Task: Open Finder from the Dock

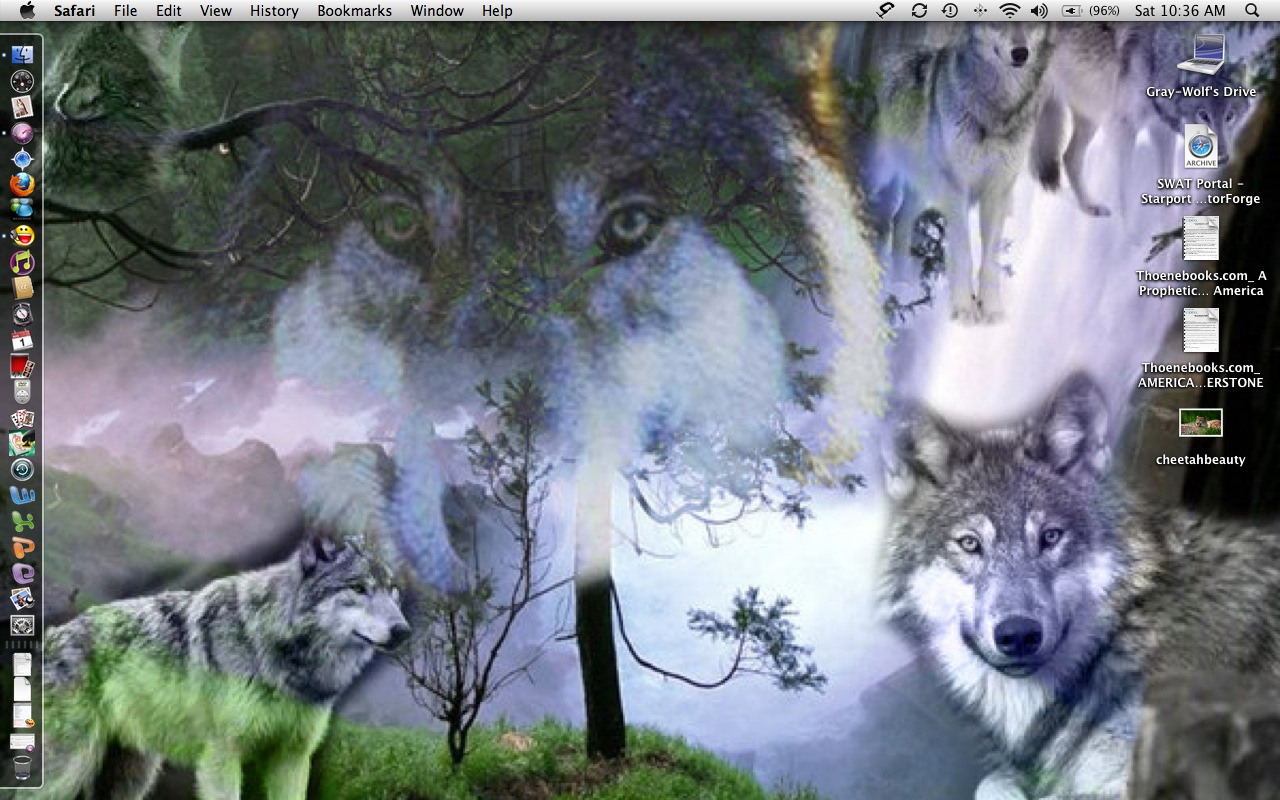Action: [22, 55]
